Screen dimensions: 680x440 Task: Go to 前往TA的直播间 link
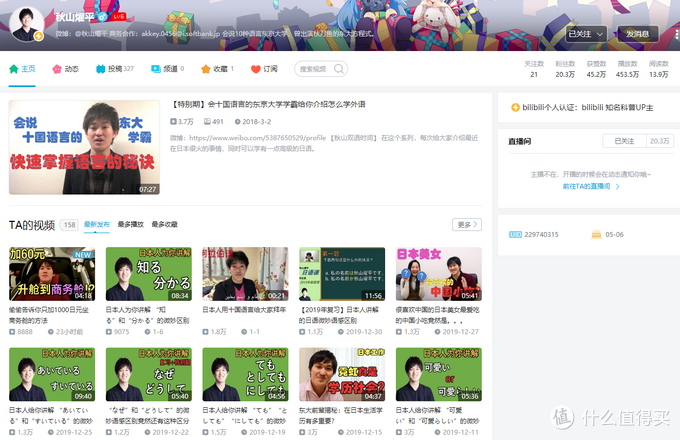[x=591, y=186]
